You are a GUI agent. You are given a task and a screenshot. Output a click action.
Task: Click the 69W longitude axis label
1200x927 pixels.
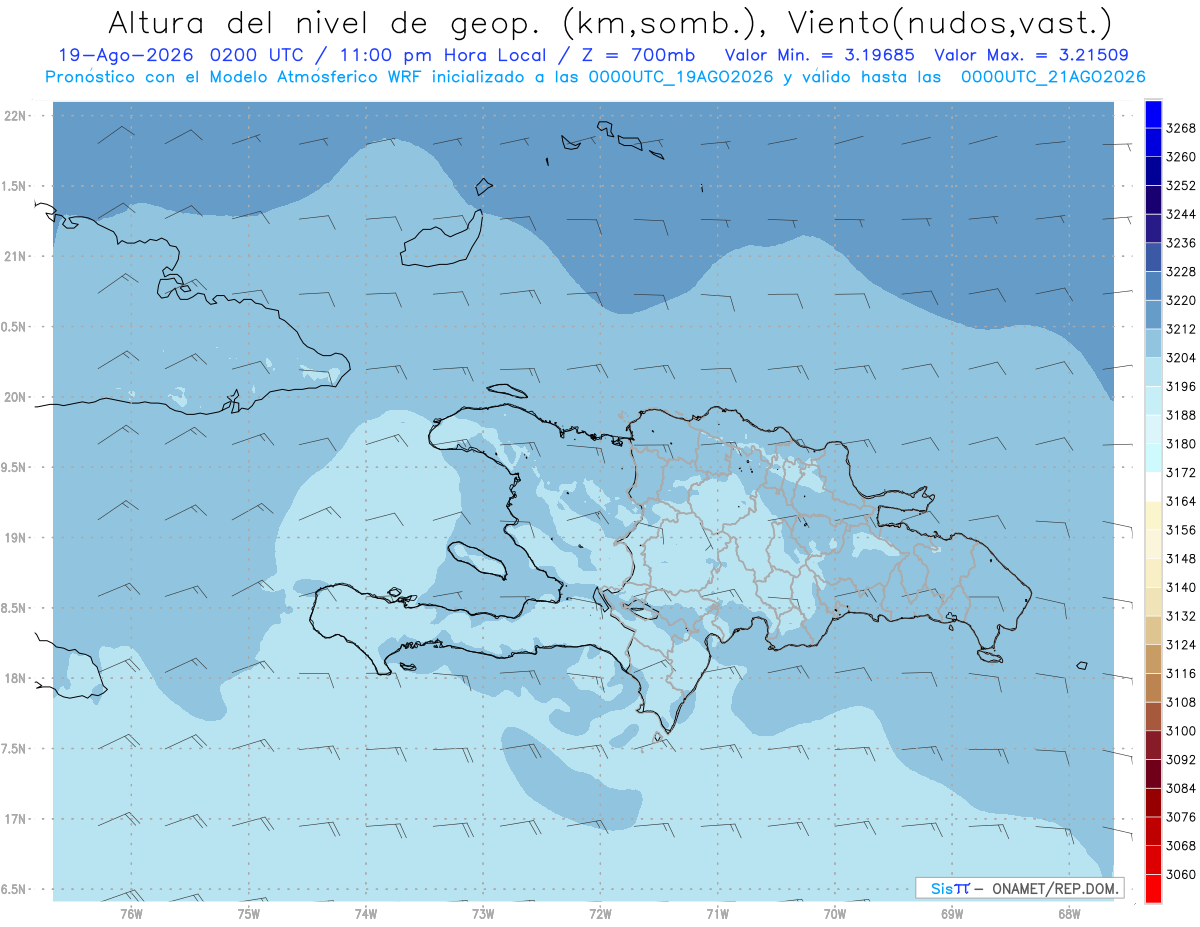[x=952, y=913]
